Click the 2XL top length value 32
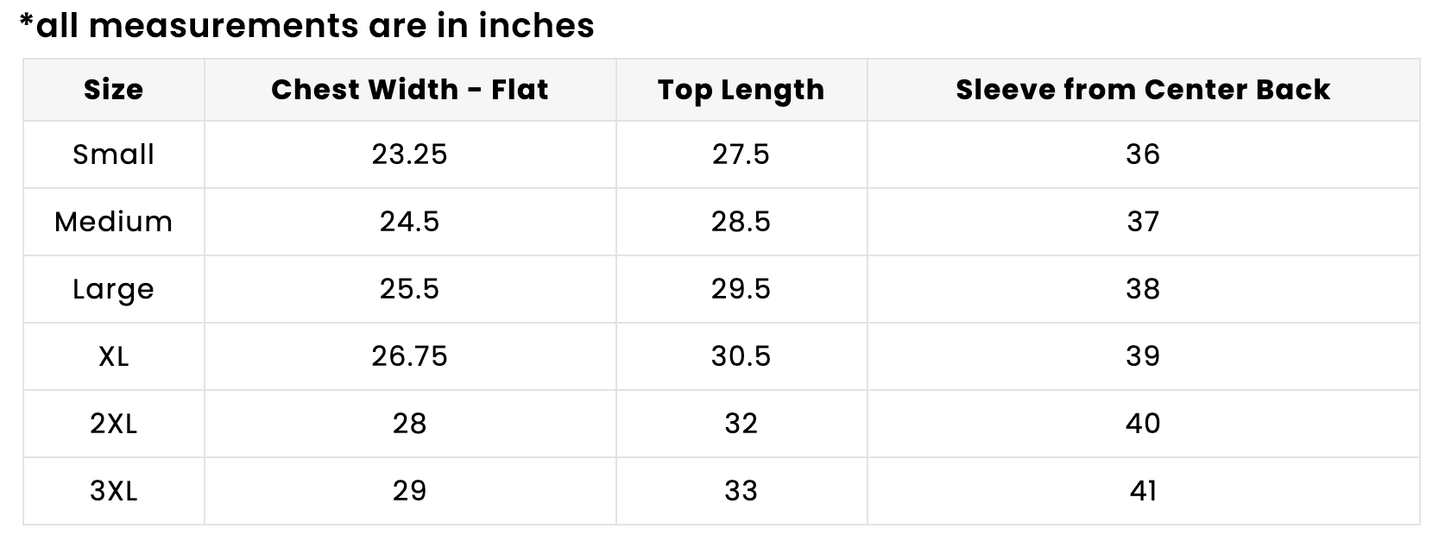Screen dimensions: 1445x560 click(741, 424)
